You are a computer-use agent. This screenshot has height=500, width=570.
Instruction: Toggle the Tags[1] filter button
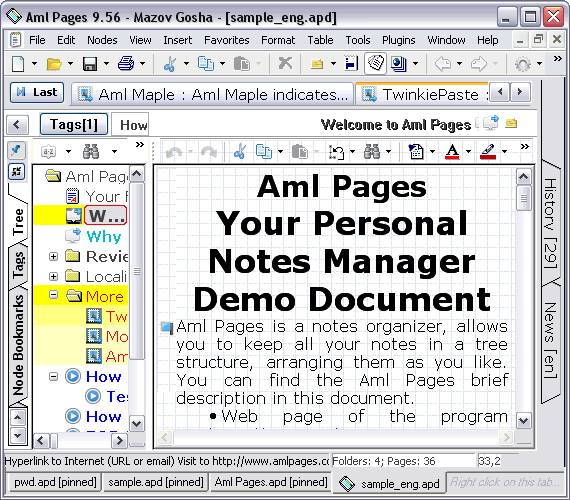coord(74,124)
